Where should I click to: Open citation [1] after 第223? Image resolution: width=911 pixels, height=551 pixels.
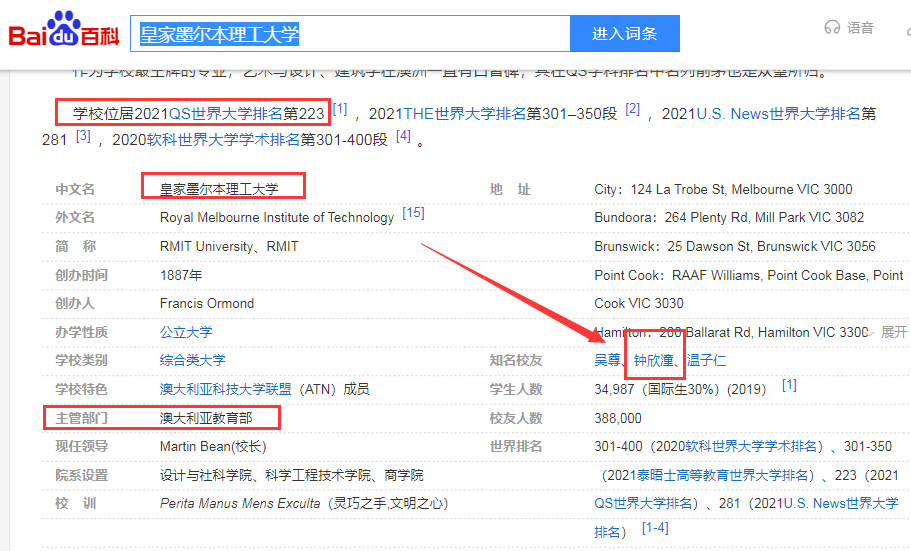(x=340, y=109)
